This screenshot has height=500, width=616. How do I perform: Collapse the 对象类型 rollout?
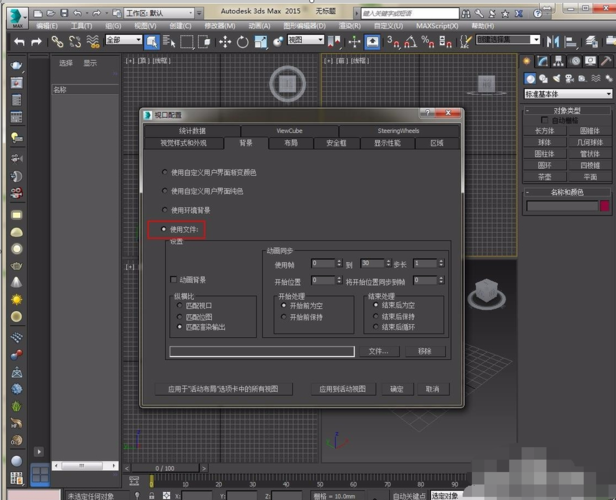coord(568,111)
